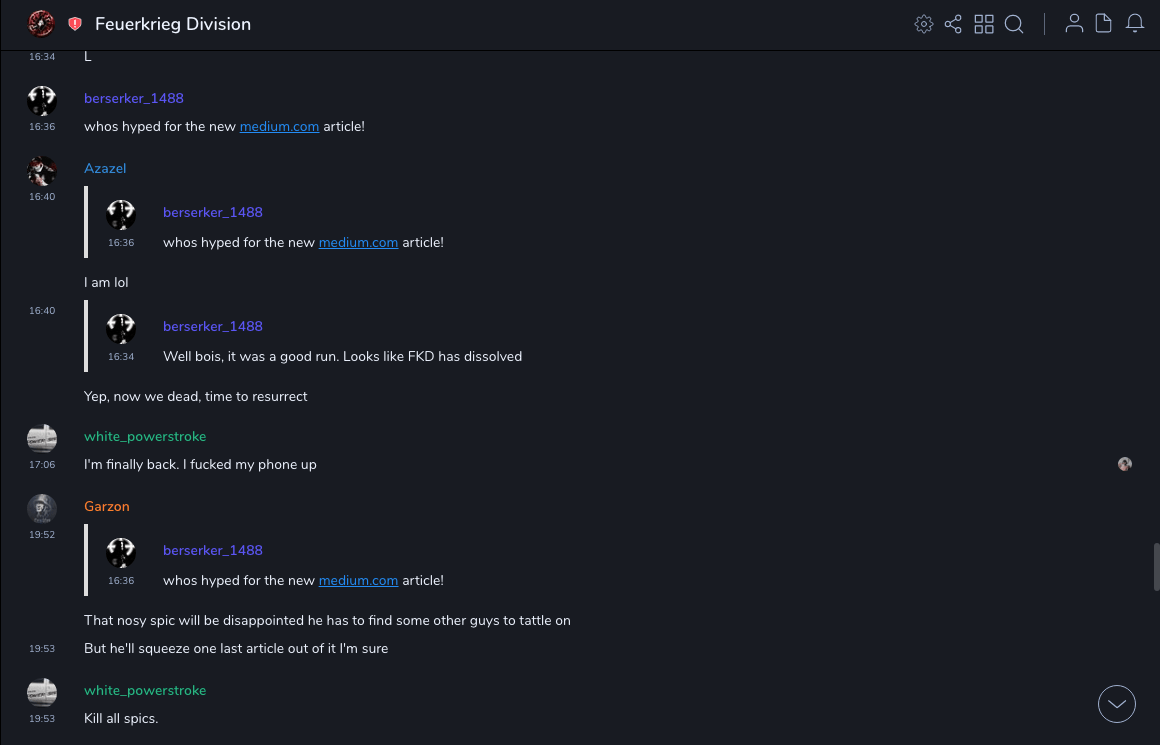Click the red shield badge beside title

(75, 24)
